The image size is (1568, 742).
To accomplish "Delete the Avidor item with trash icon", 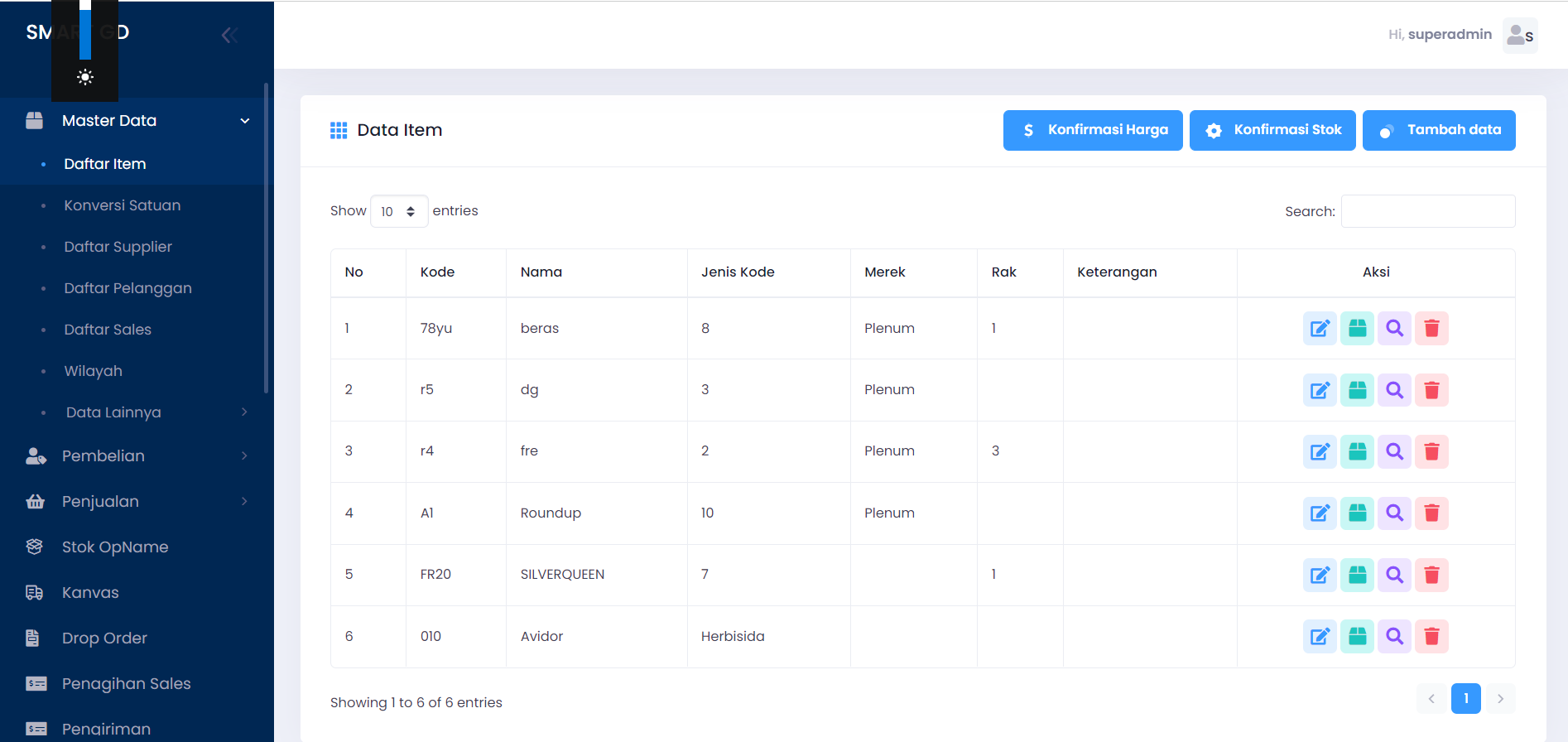I will point(1431,637).
